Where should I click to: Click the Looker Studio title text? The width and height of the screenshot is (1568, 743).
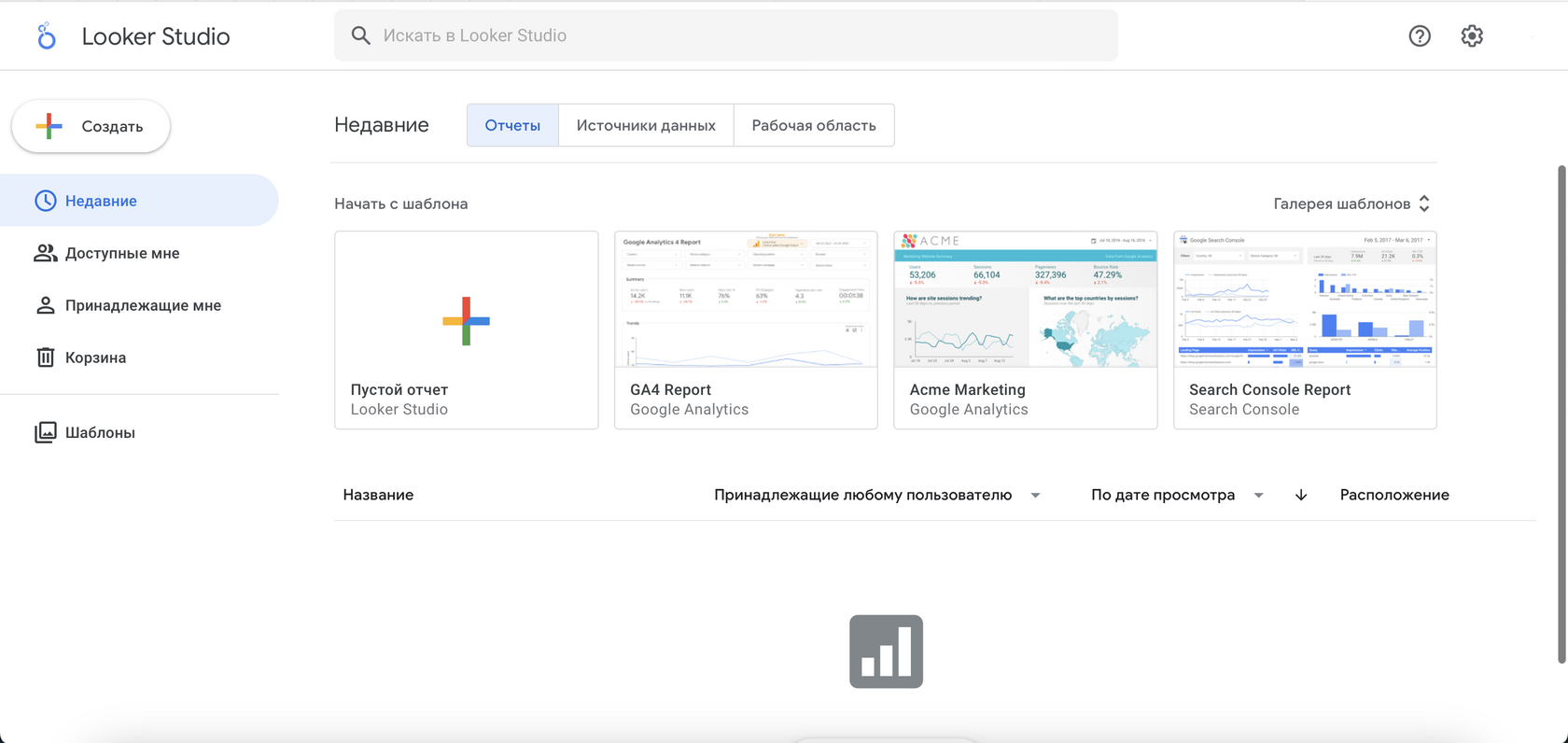tap(156, 36)
